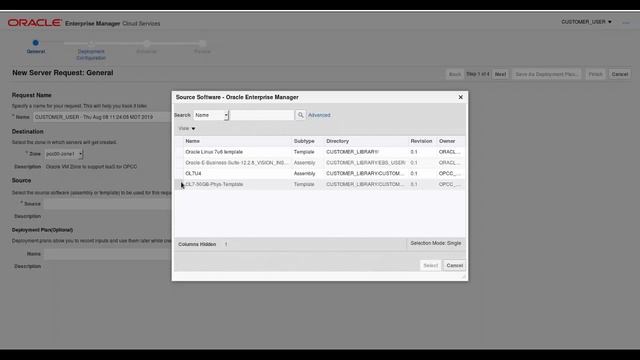Click the Template subtype of Oracle Linux row

point(304,152)
